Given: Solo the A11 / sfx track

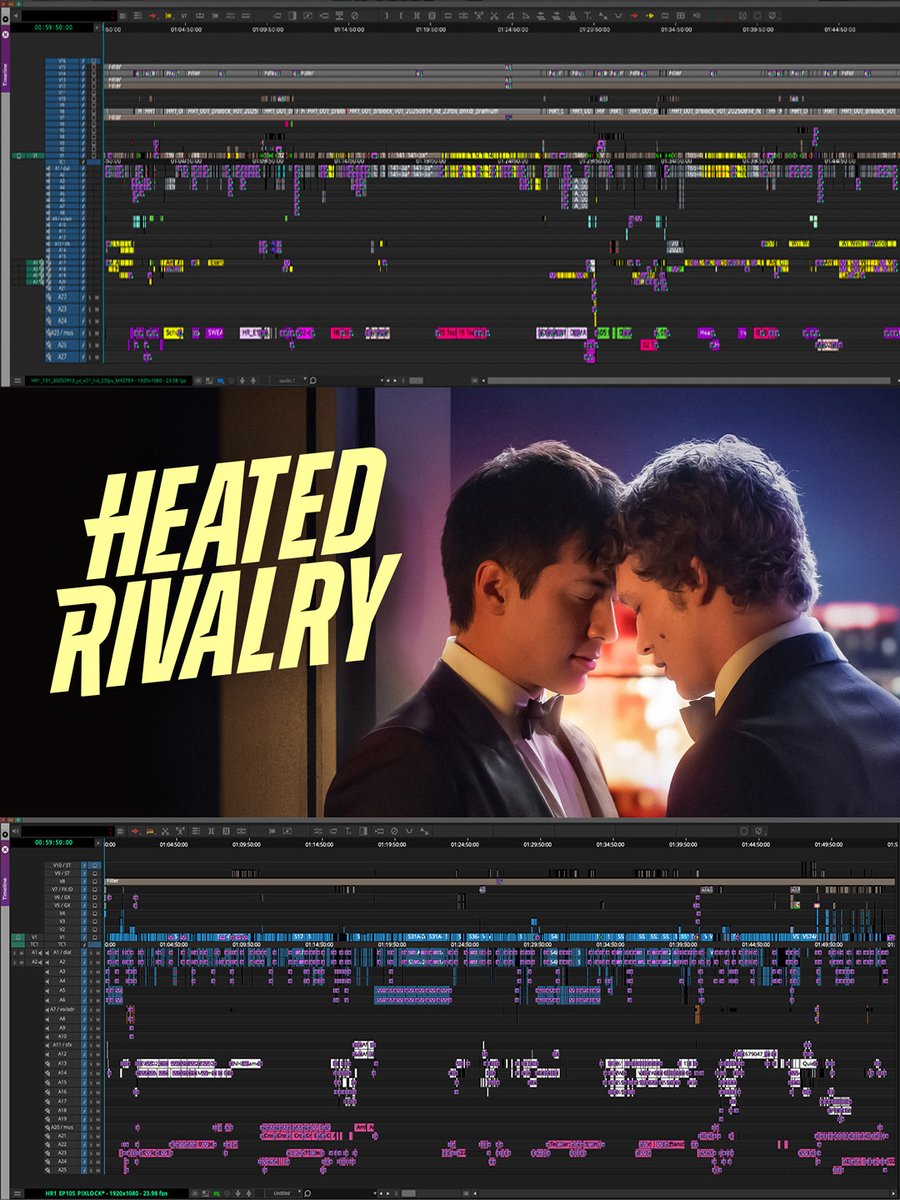Looking at the screenshot, I should (91, 1045).
